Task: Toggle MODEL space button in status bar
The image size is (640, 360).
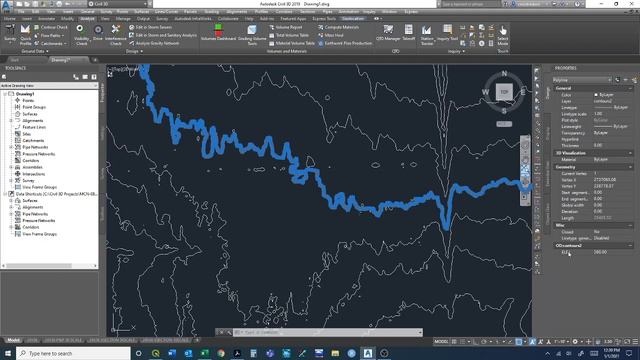Action: [x=441, y=342]
